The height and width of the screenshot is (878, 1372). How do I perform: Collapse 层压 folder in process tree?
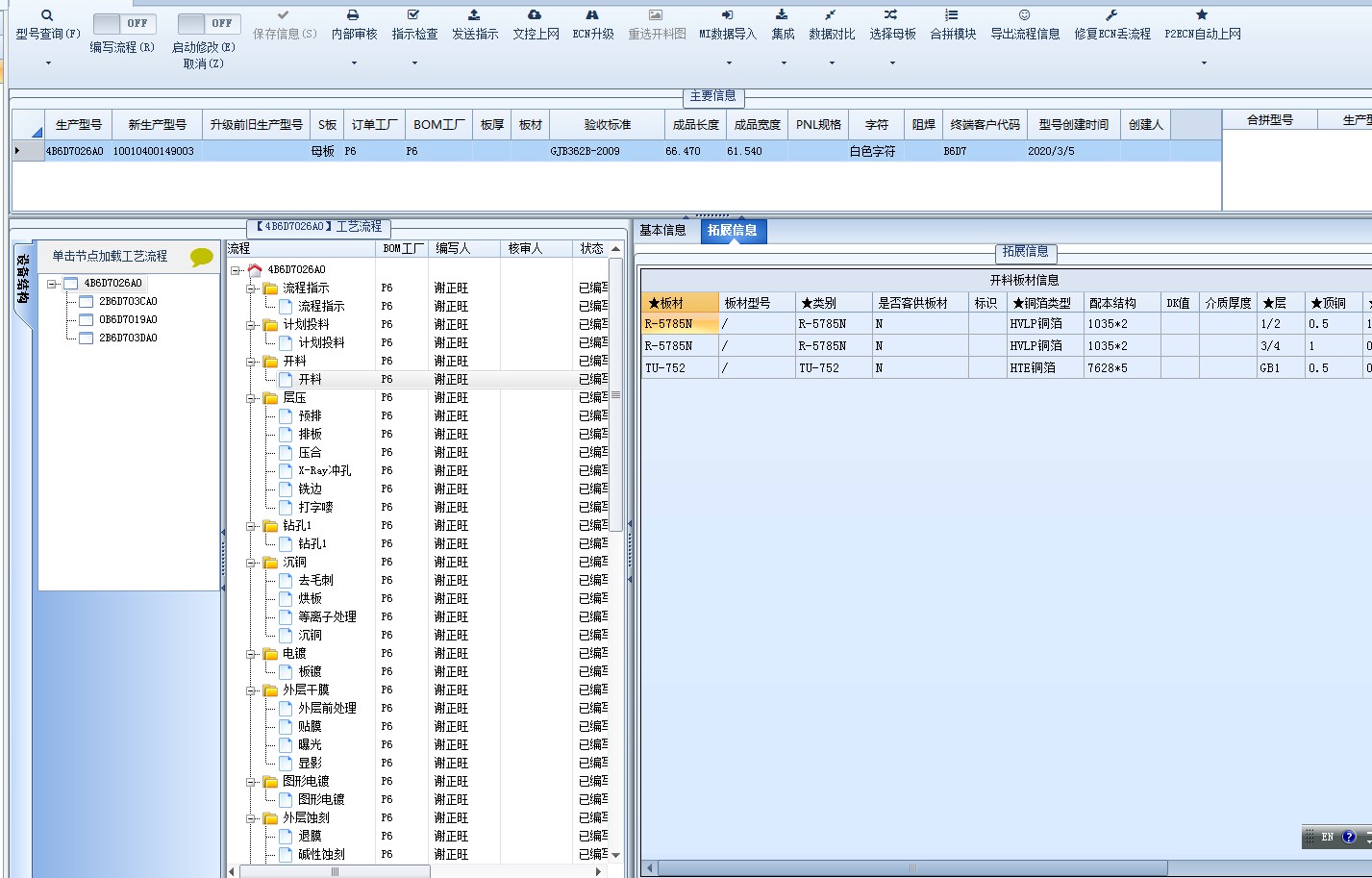pyautogui.click(x=251, y=397)
